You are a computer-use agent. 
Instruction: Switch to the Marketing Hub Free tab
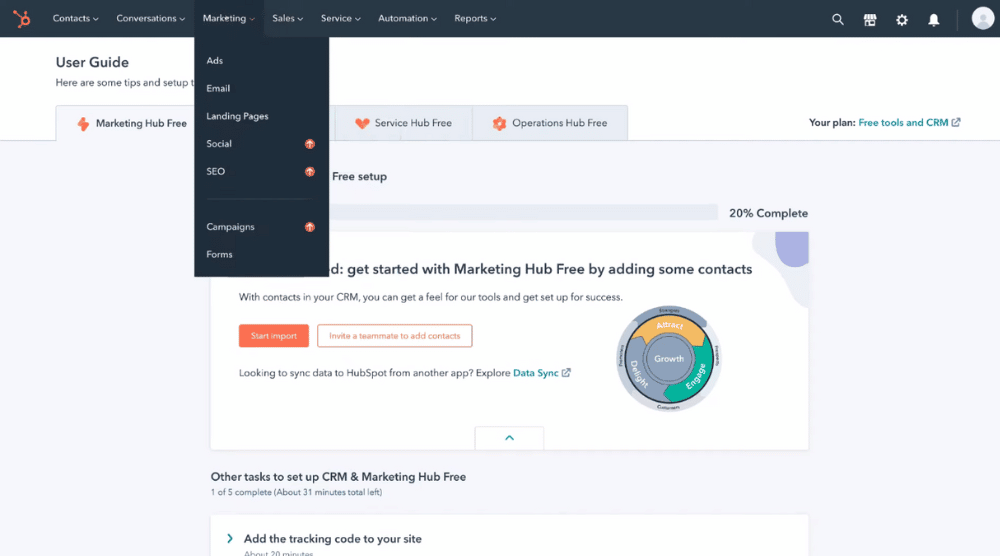(x=131, y=124)
